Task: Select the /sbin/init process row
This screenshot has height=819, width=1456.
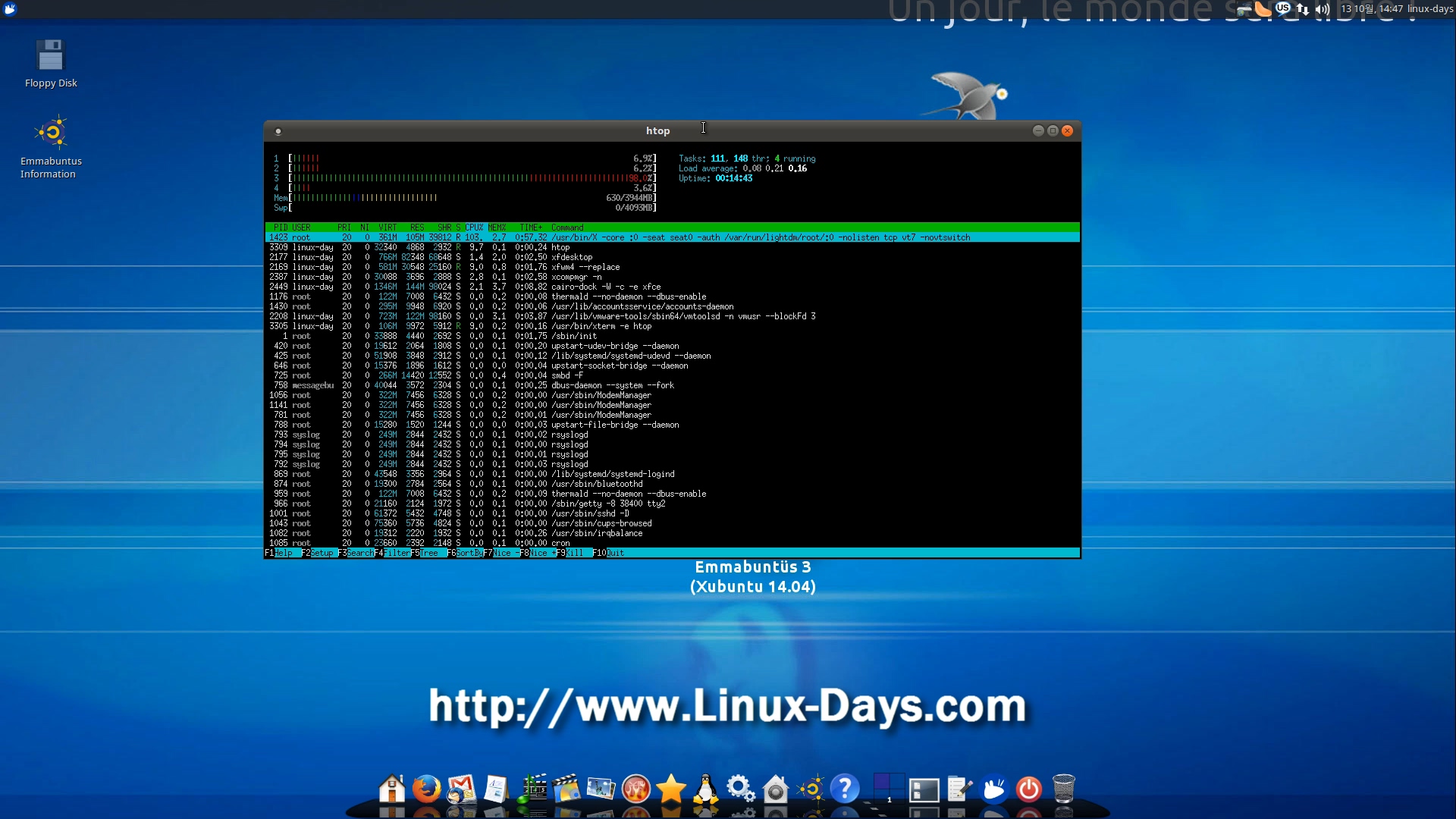Action: tap(672, 336)
